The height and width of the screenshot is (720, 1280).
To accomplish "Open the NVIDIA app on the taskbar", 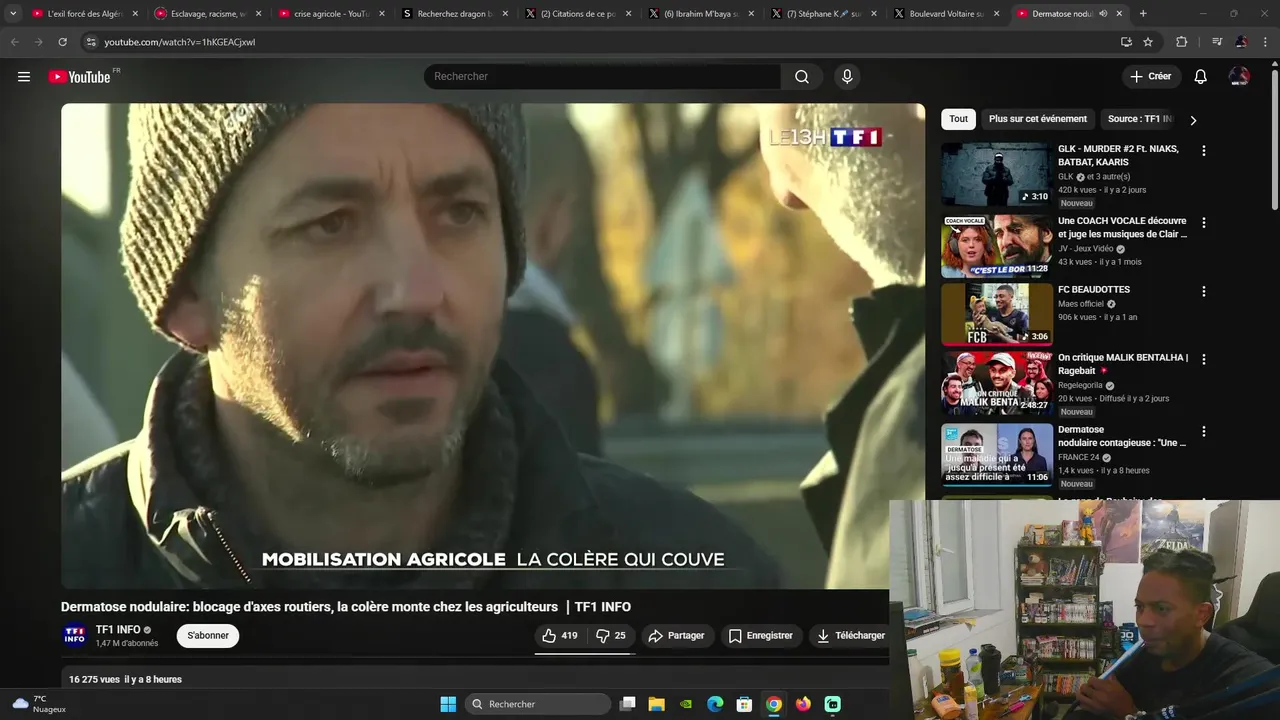I will pos(686,704).
